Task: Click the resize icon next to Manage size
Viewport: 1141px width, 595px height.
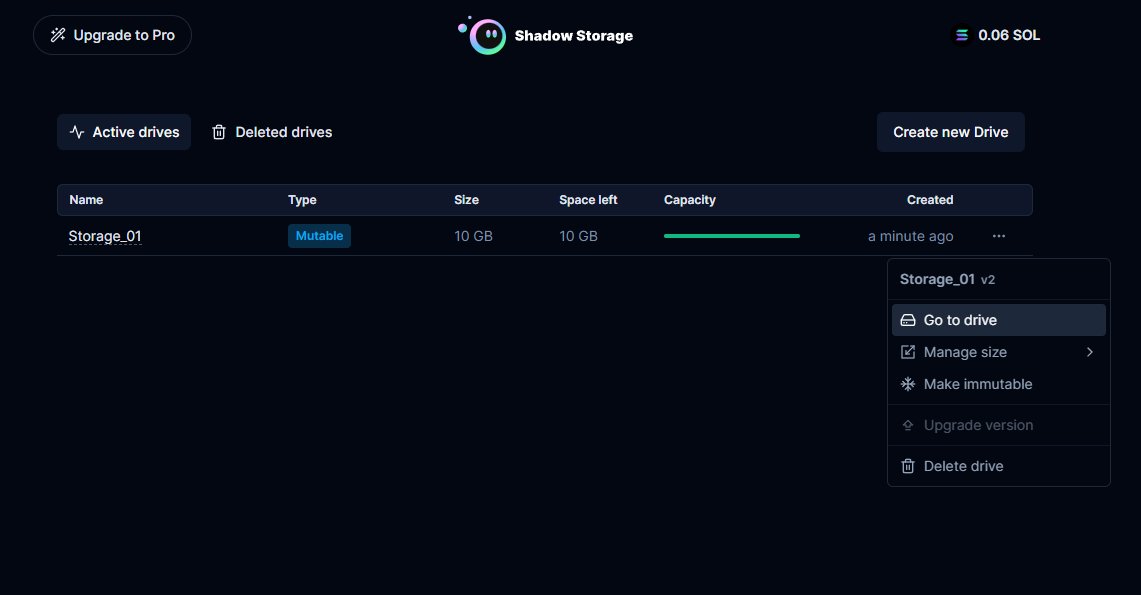Action: pyautogui.click(x=908, y=352)
